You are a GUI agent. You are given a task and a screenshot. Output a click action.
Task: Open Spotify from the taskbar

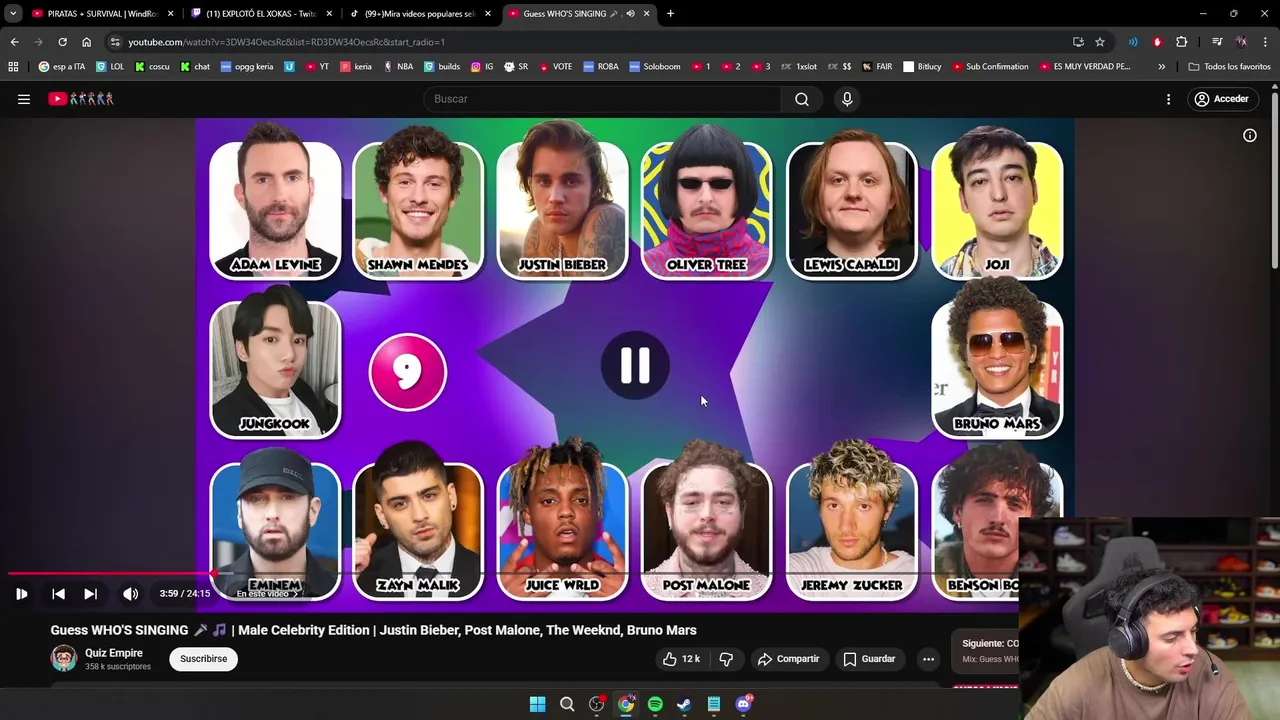click(655, 704)
